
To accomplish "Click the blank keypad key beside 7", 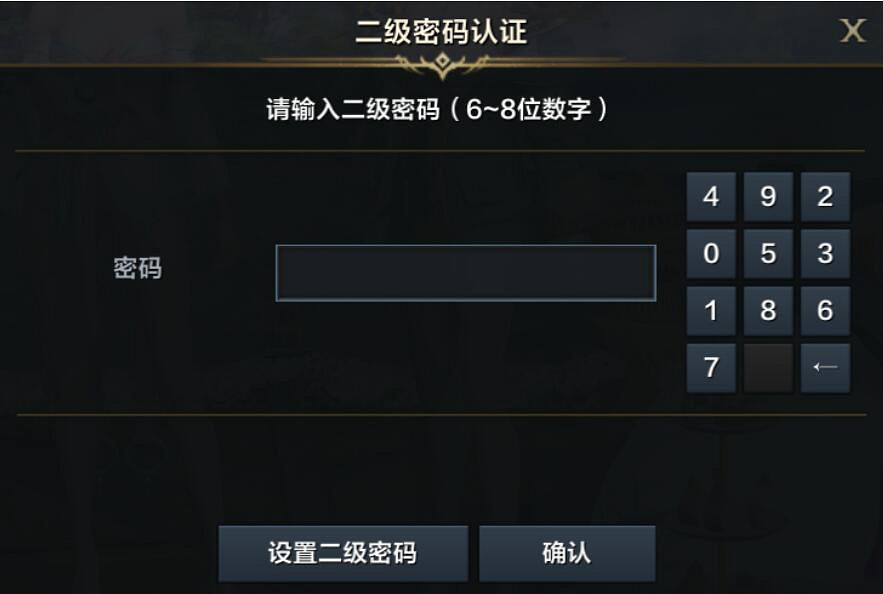I will click(x=768, y=368).
